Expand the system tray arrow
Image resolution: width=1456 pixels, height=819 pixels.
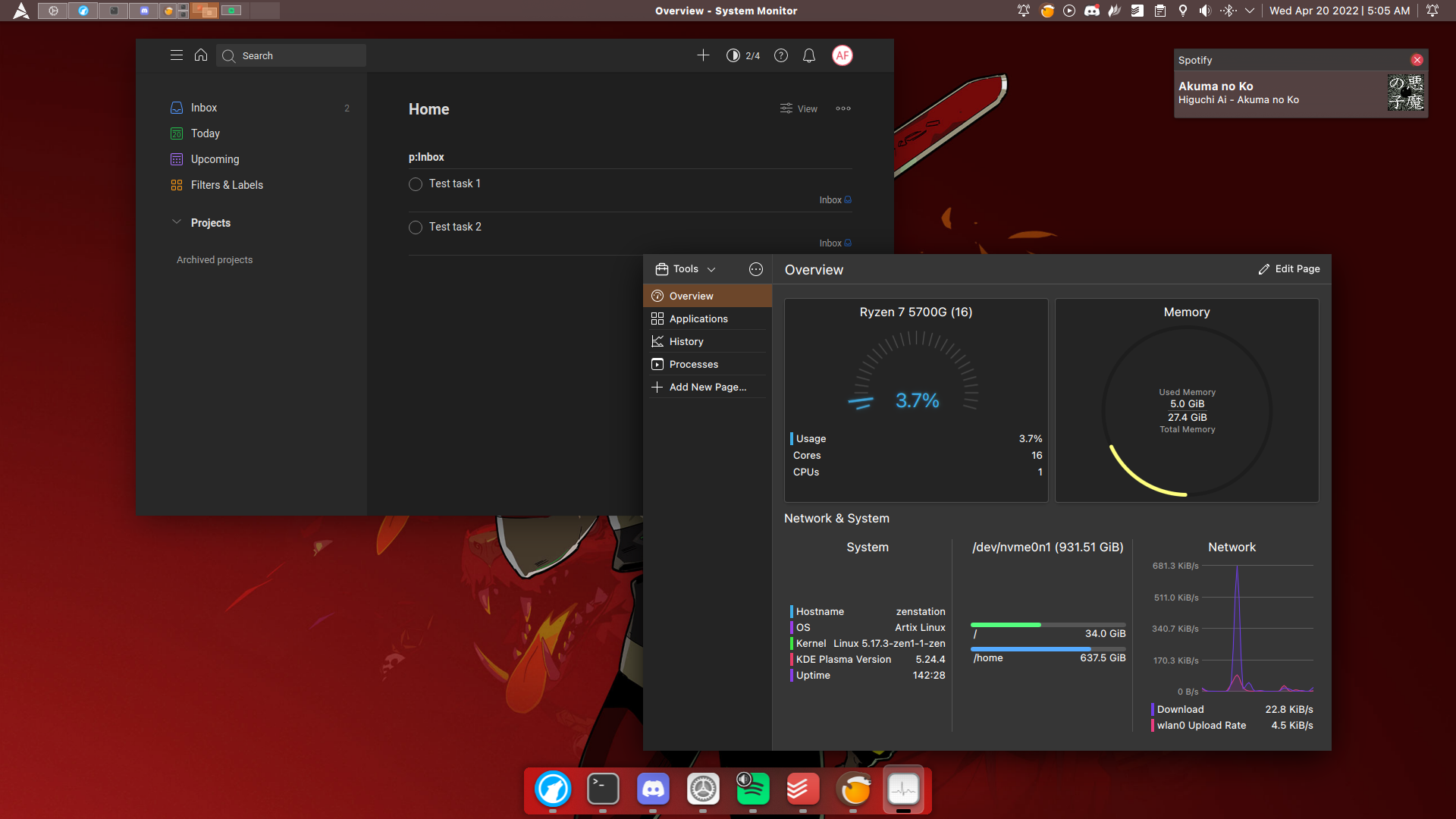tap(1250, 11)
